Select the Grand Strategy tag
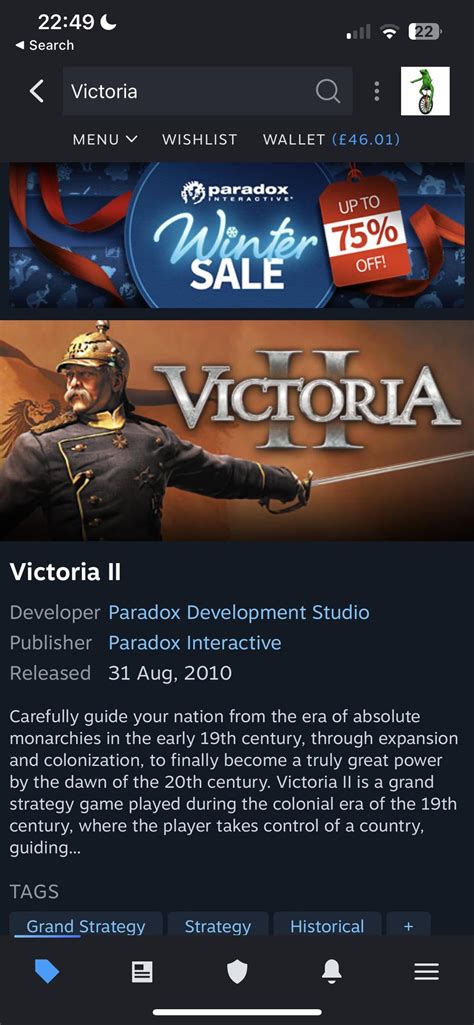 tap(86, 925)
